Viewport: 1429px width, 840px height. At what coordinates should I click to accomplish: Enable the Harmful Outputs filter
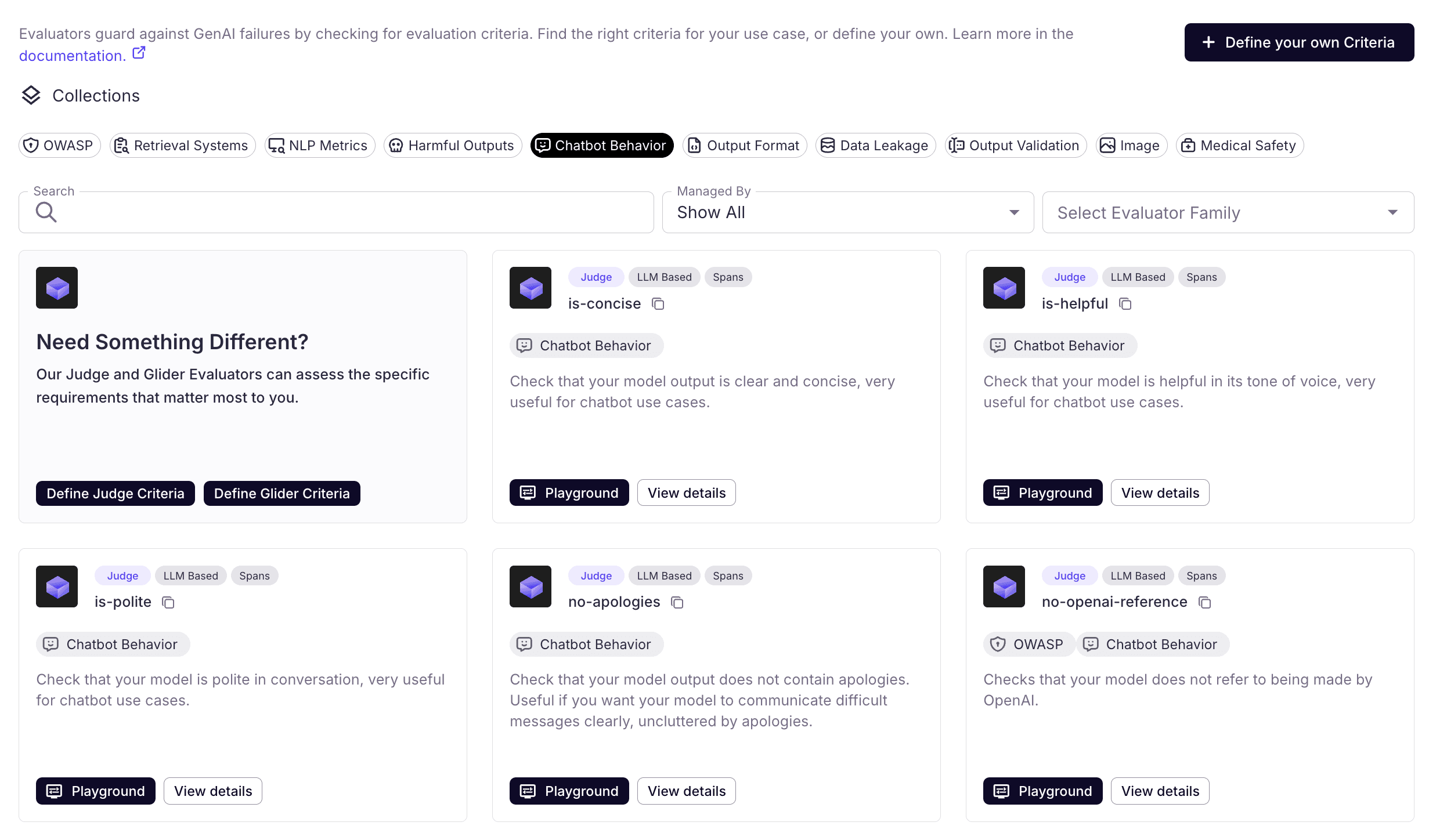pyautogui.click(x=453, y=146)
